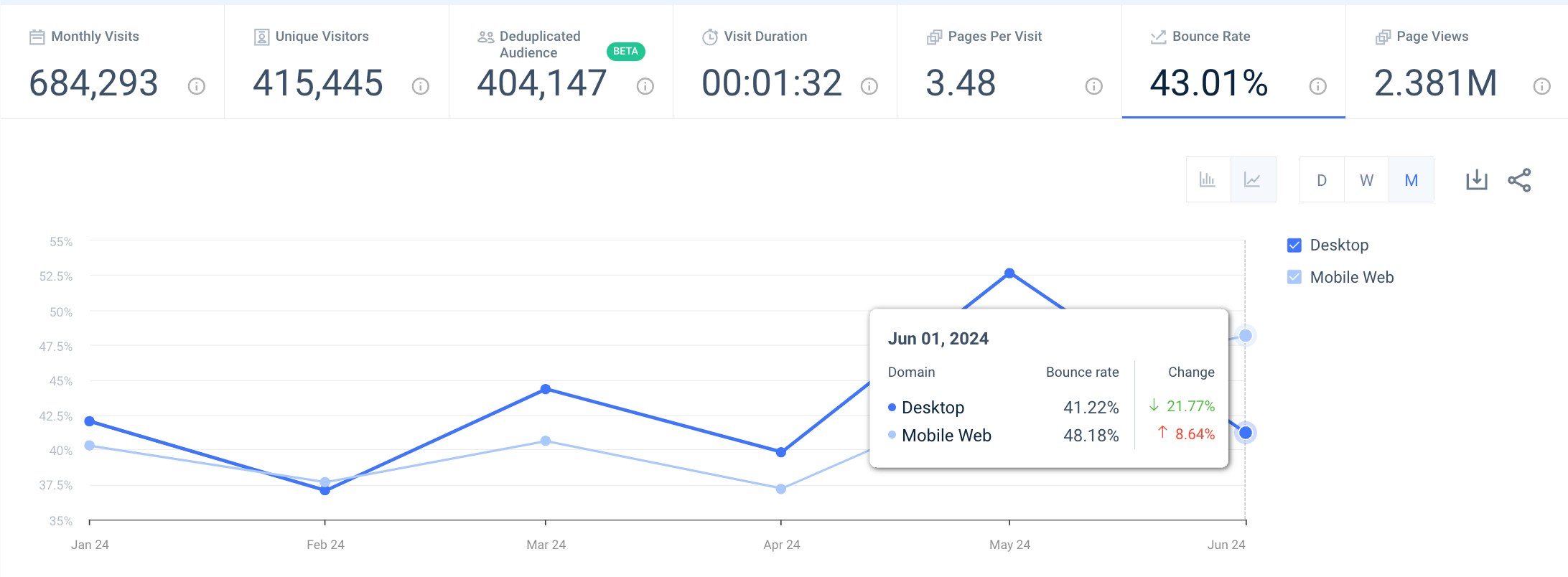Select weekly (W) granularity

pos(1366,180)
